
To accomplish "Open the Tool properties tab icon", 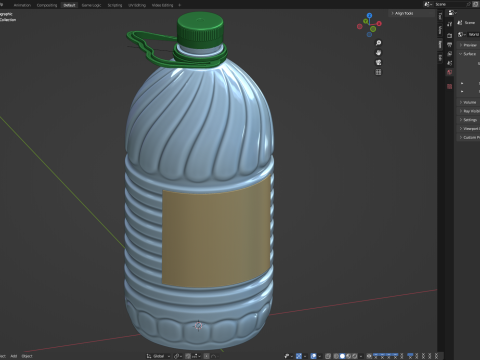I will click(x=450, y=24).
